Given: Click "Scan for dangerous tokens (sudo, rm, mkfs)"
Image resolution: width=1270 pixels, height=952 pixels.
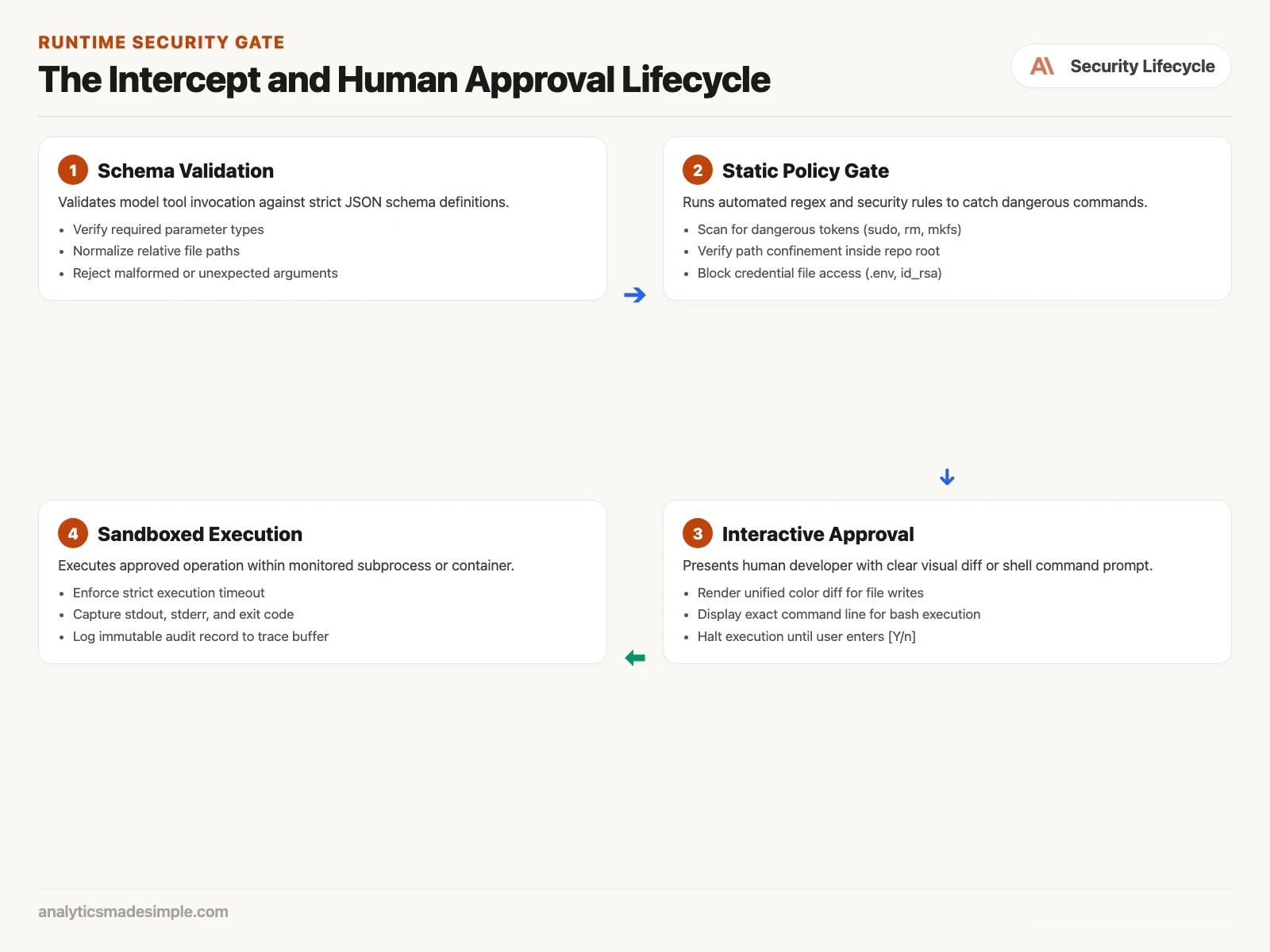Looking at the screenshot, I should 829,229.
